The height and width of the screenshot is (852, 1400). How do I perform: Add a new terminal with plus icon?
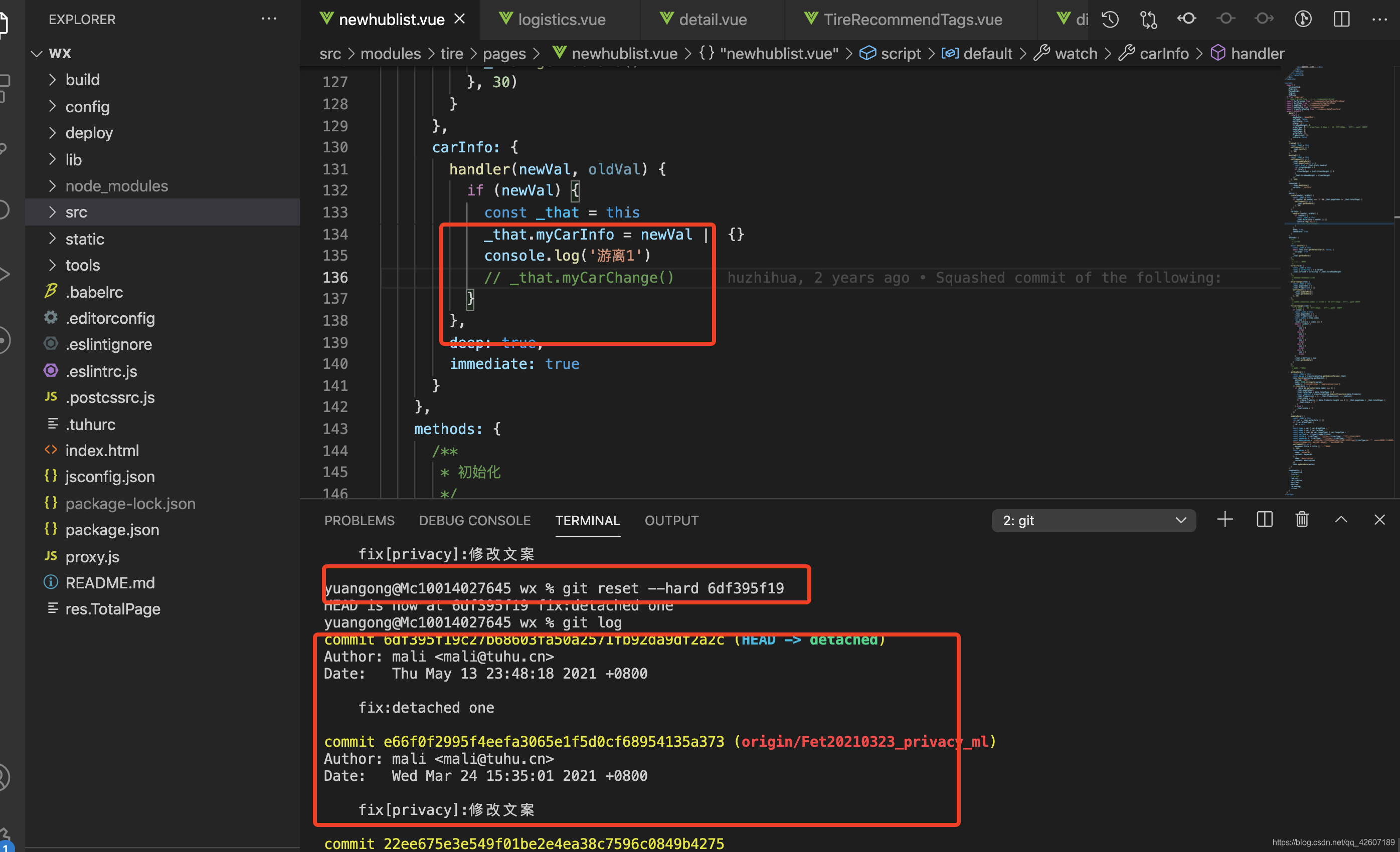point(1225,520)
